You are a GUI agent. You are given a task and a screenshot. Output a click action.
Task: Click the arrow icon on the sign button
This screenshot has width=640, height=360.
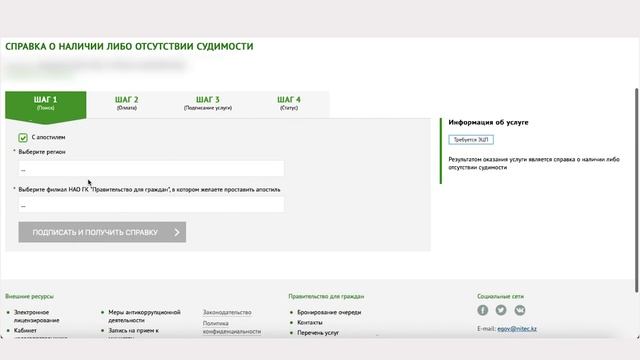tap(177, 232)
